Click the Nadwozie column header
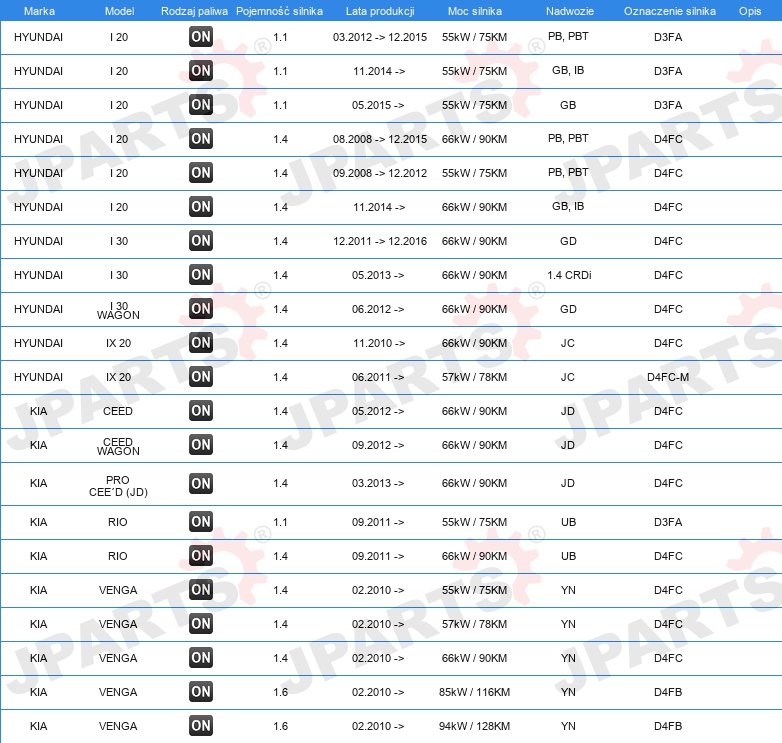Screen dimensions: 782x743 (570, 11)
